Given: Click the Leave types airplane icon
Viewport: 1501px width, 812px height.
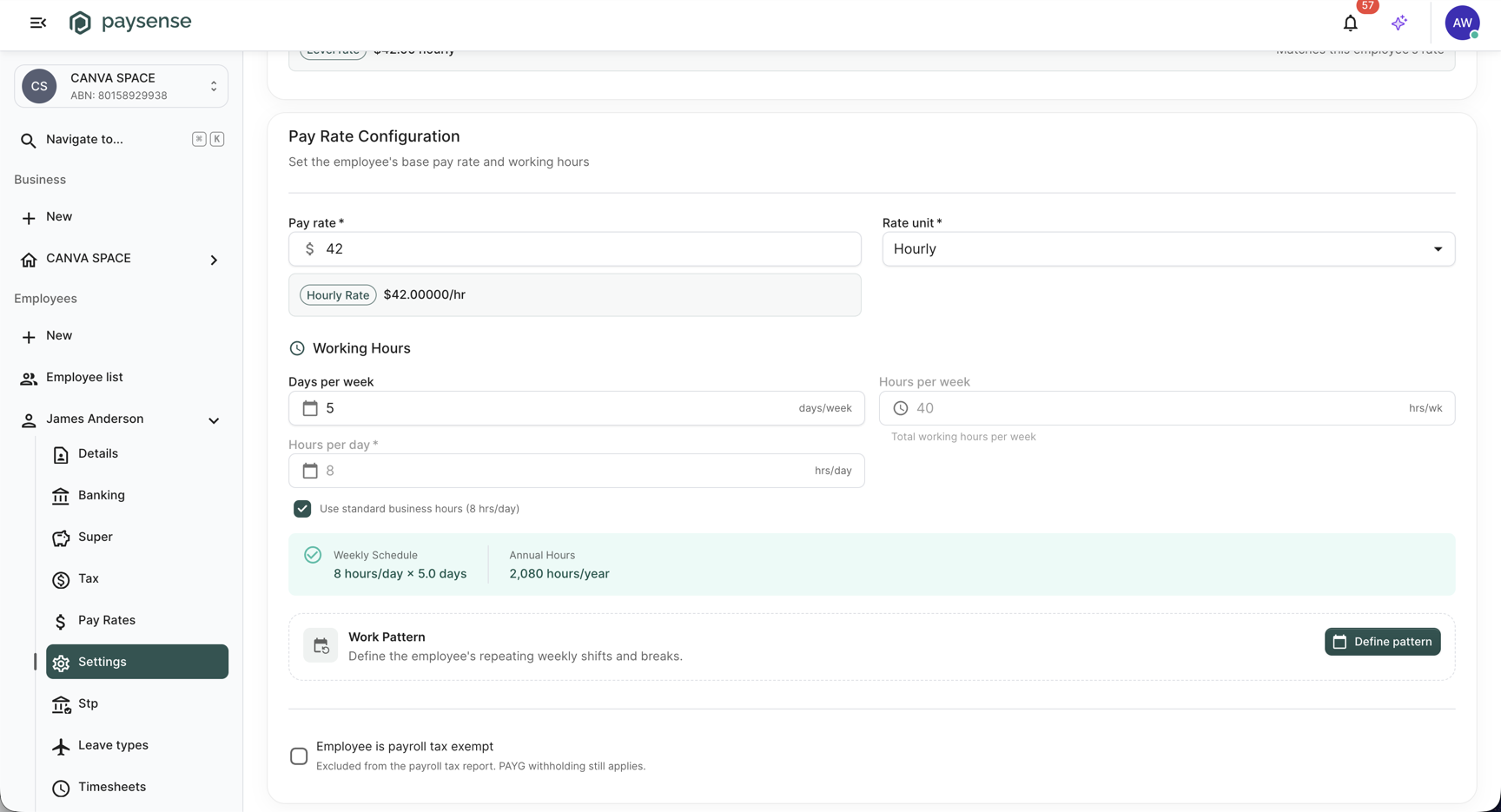Looking at the screenshot, I should [x=61, y=747].
